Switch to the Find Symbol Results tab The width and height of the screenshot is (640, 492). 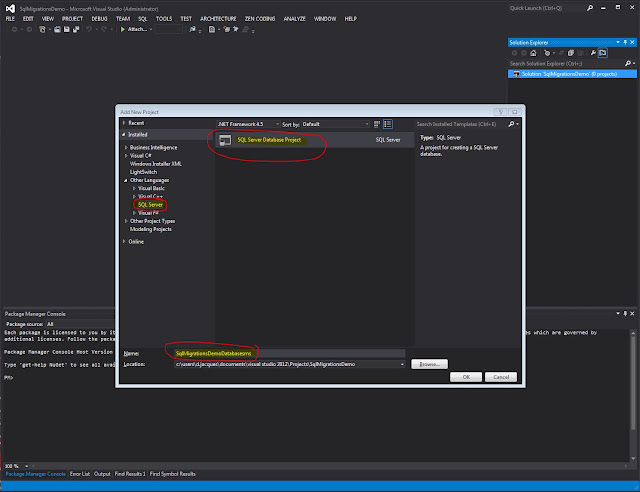[x=173, y=474]
